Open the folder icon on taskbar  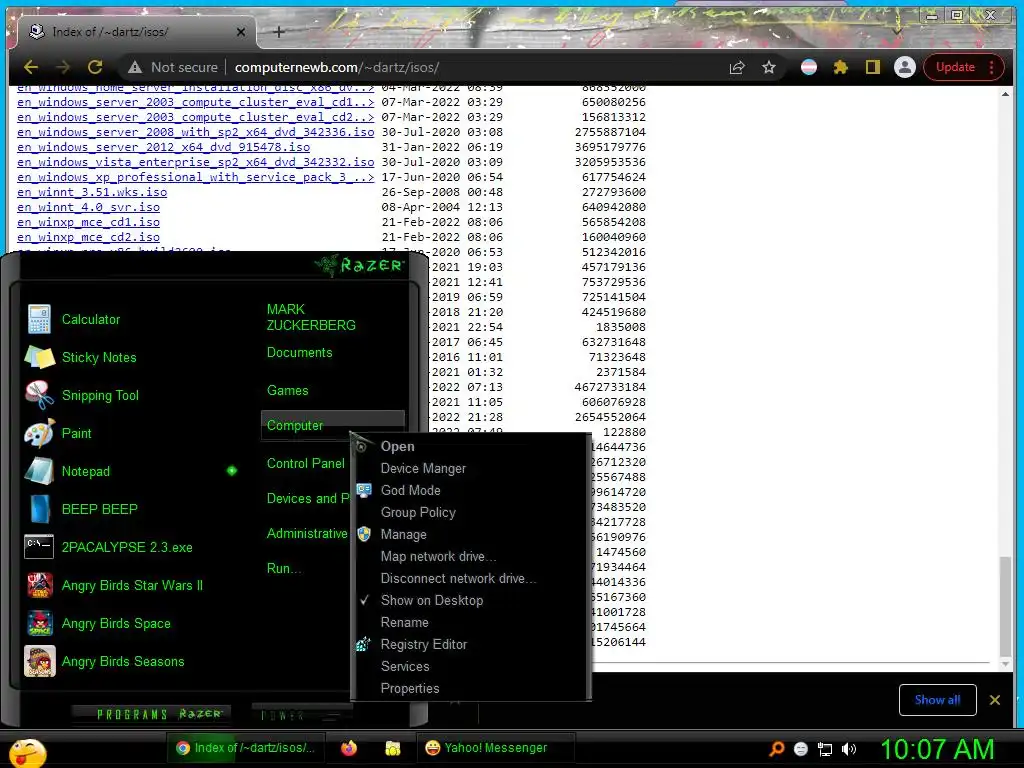(x=392, y=748)
